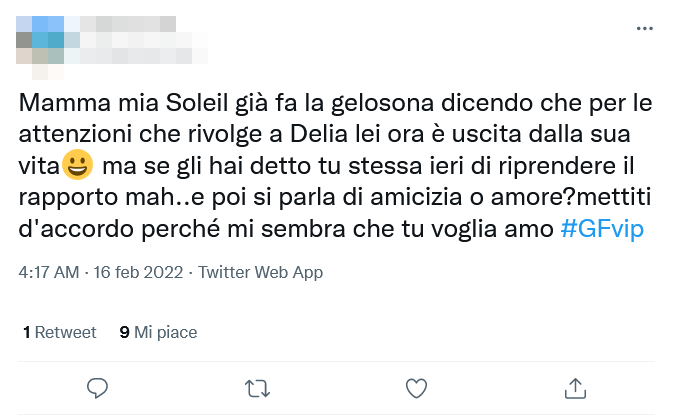Click the reply speech bubble icon
This screenshot has height=417, width=677.
[97, 386]
